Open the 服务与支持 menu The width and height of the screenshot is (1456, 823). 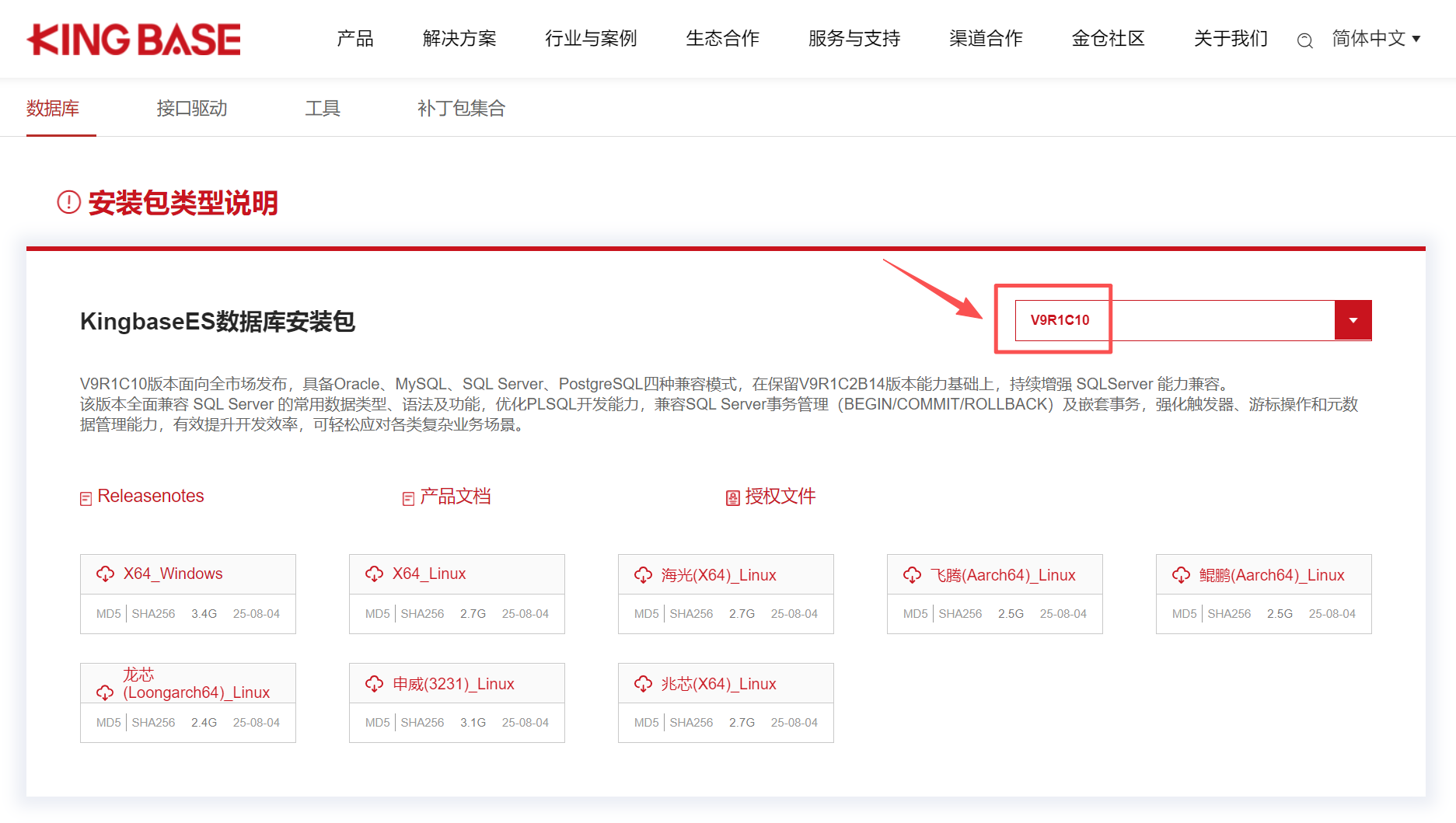pyautogui.click(x=854, y=38)
